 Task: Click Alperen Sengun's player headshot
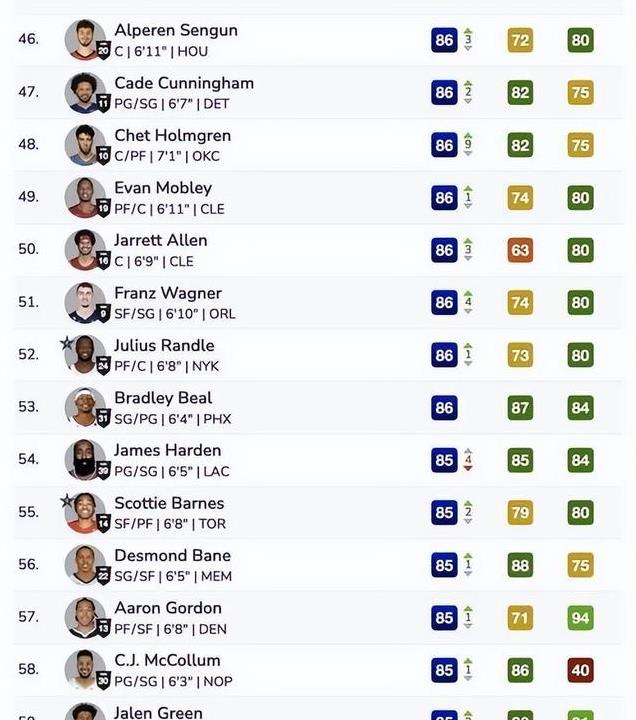(x=84, y=39)
